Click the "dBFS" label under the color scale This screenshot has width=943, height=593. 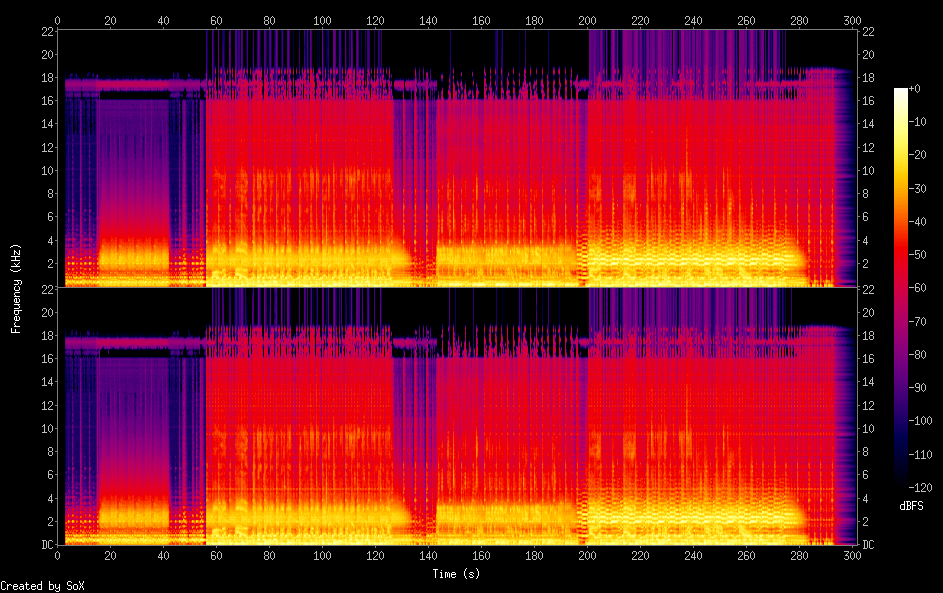911,506
